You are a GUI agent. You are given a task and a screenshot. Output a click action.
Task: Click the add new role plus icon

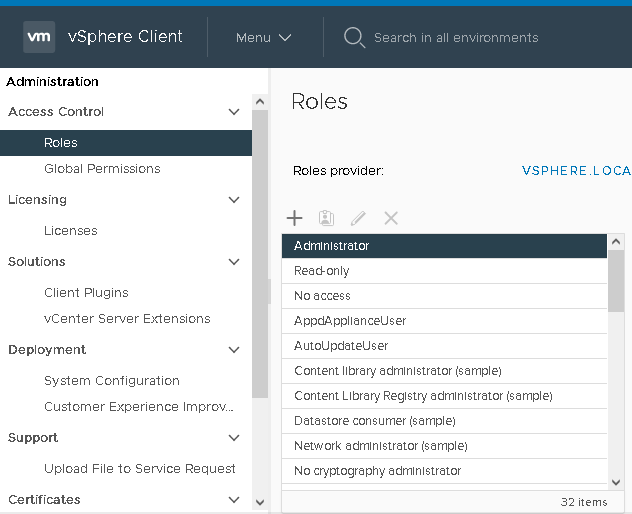coord(294,218)
